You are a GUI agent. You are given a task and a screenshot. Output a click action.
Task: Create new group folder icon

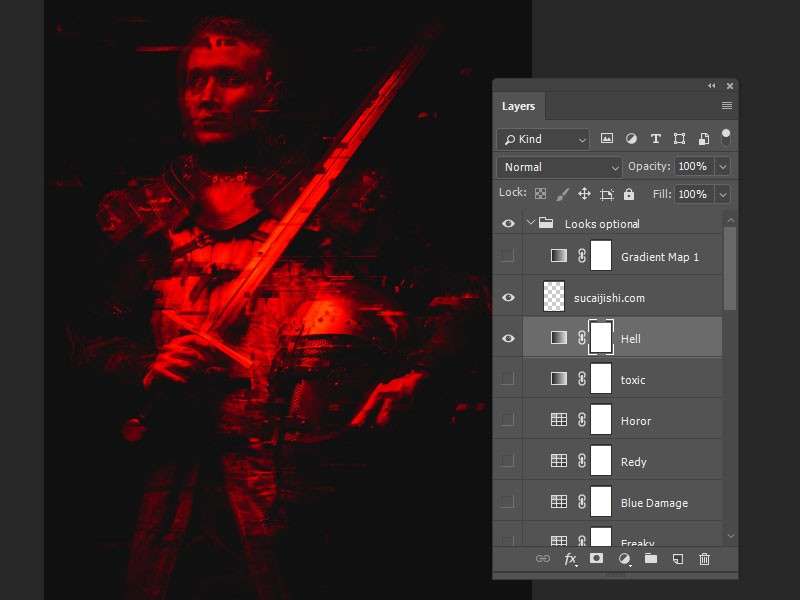coord(651,559)
